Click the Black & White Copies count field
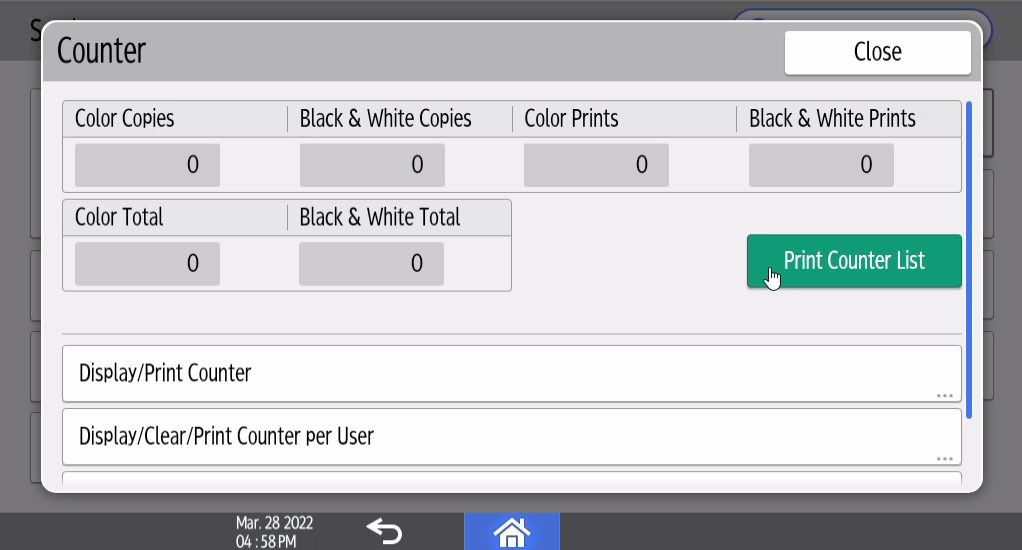The image size is (1022, 550). coord(372,165)
